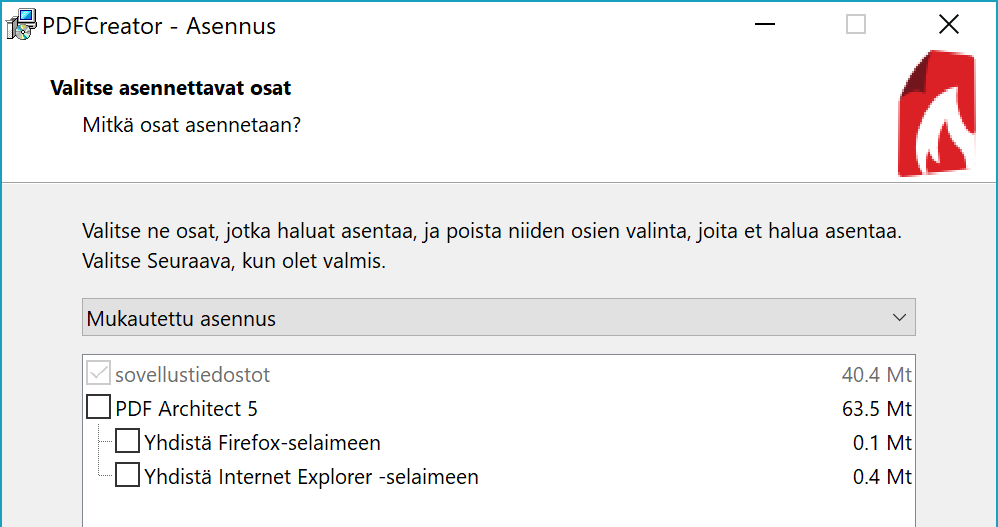Image resolution: width=998 pixels, height=527 pixels.
Task: Select the sovellustiedostot component label
Action: [x=193, y=375]
